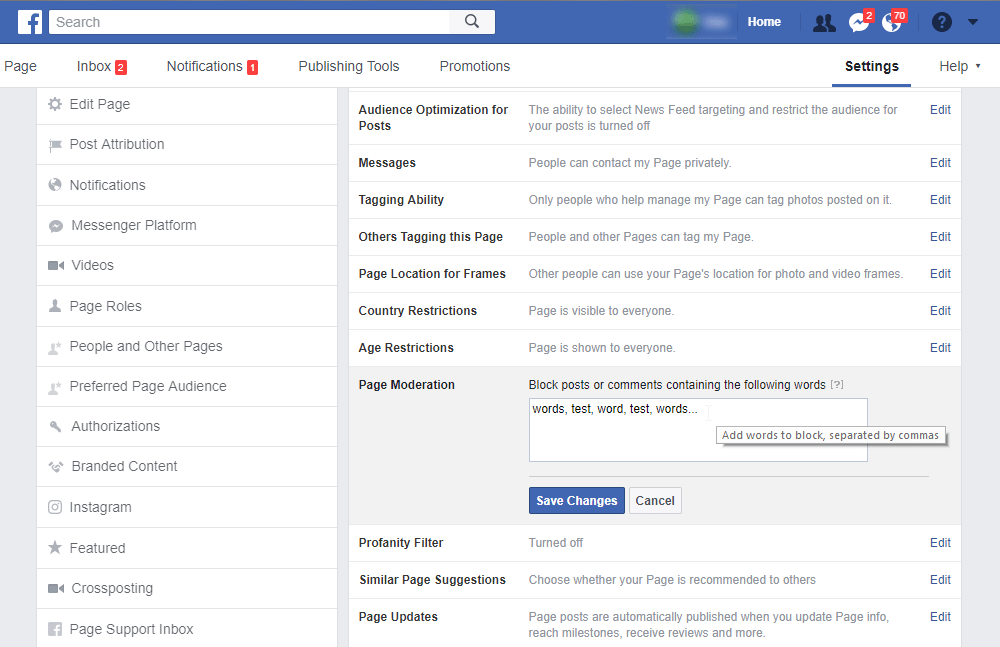Select Page Roles in the sidebar
1000x647 pixels.
(105, 306)
